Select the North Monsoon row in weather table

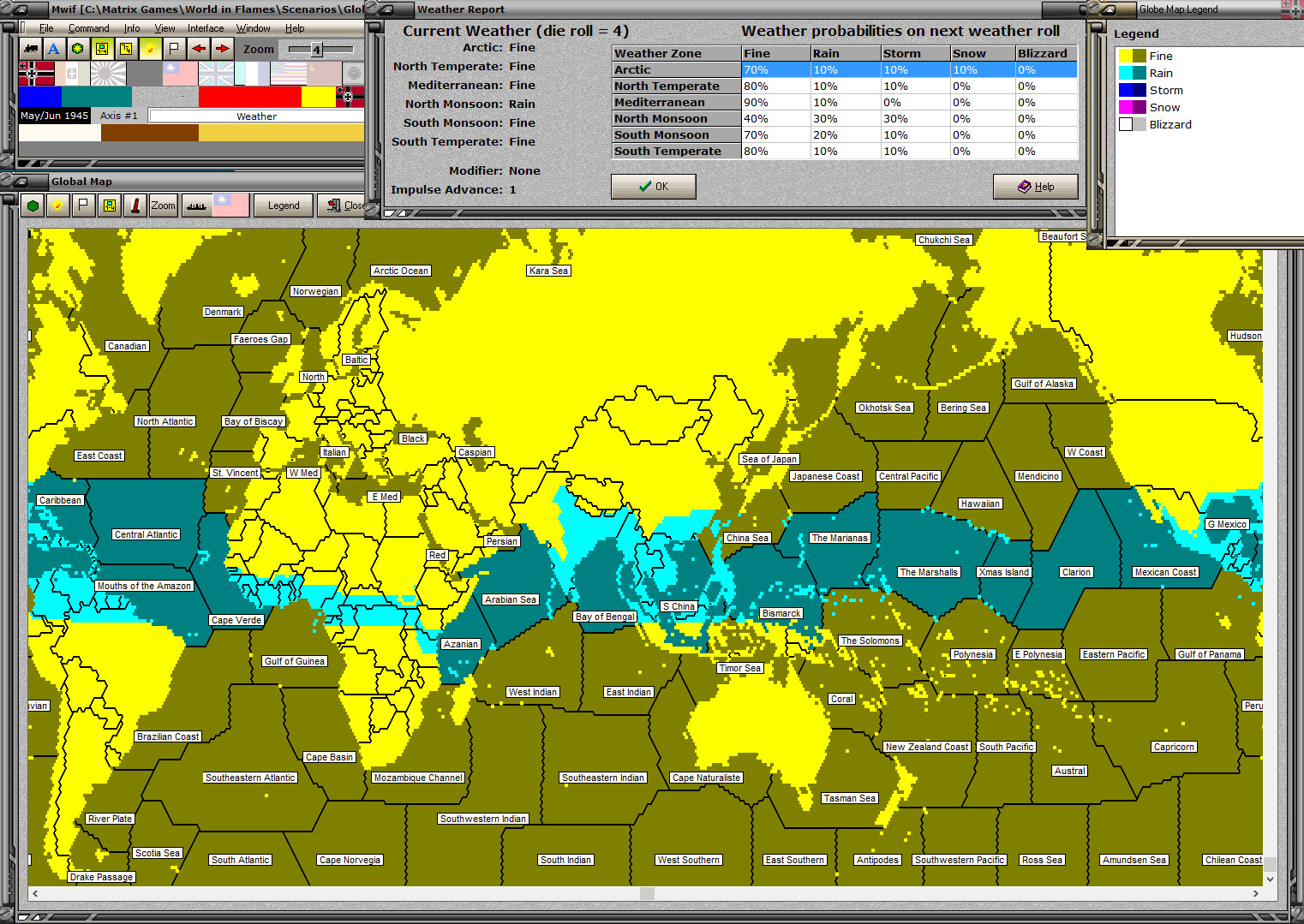(x=677, y=119)
